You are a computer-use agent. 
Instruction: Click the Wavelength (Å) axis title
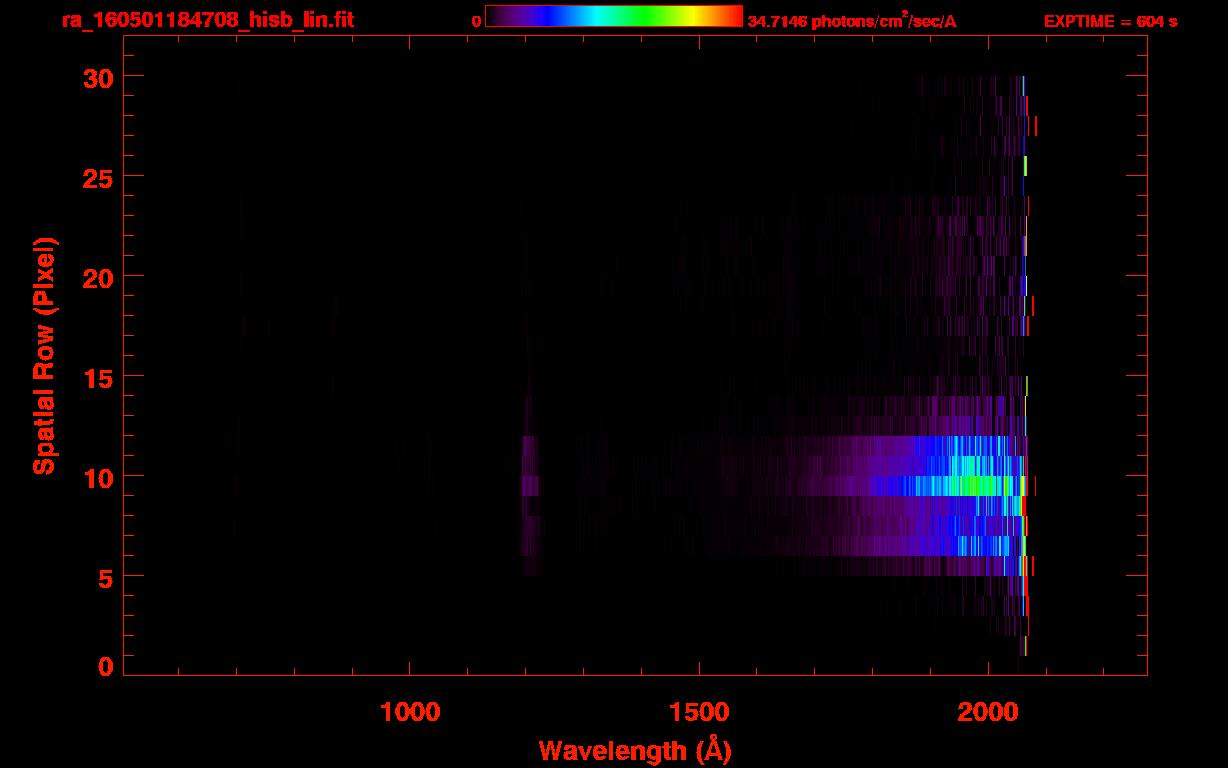click(x=635, y=751)
